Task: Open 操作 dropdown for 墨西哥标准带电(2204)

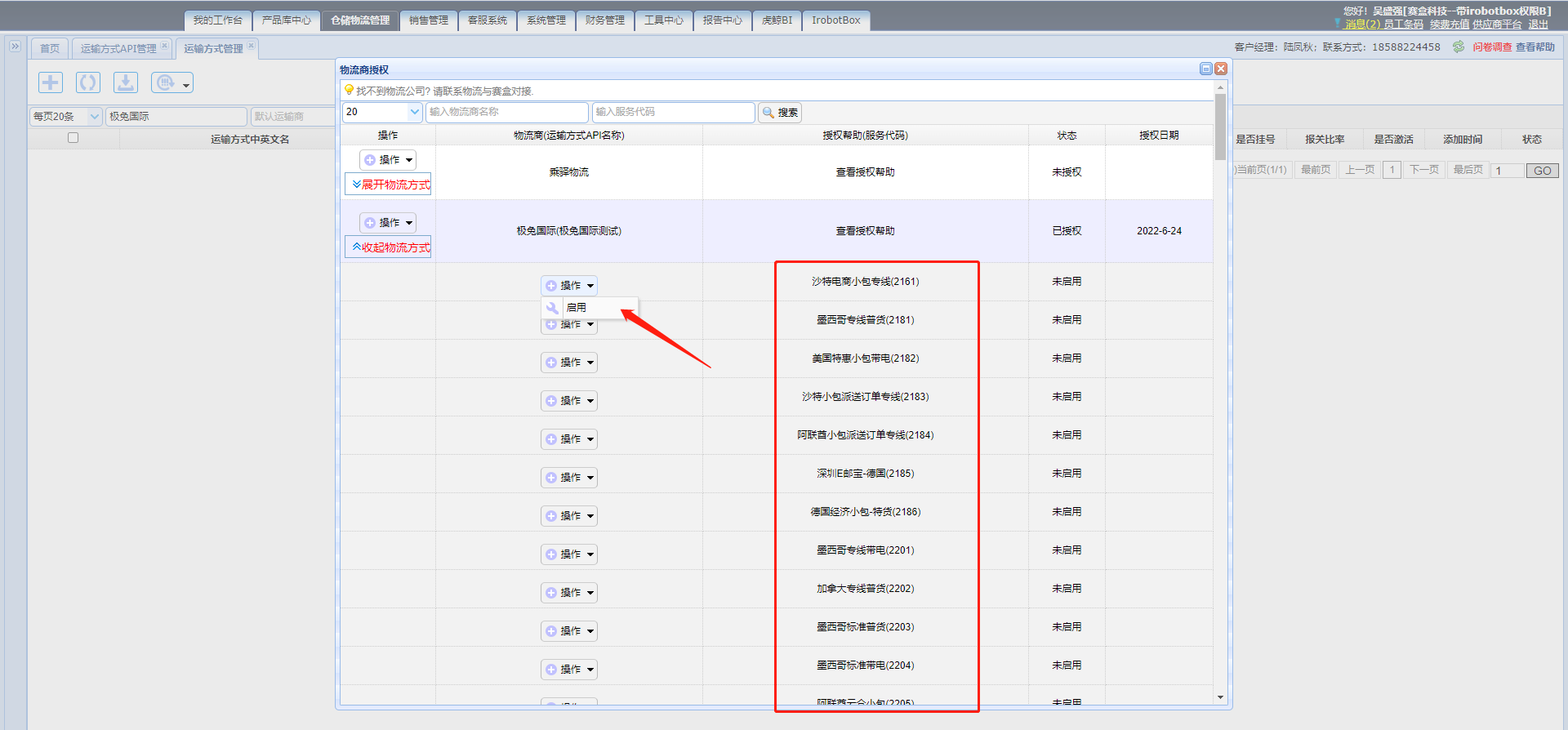Action: tap(569, 670)
